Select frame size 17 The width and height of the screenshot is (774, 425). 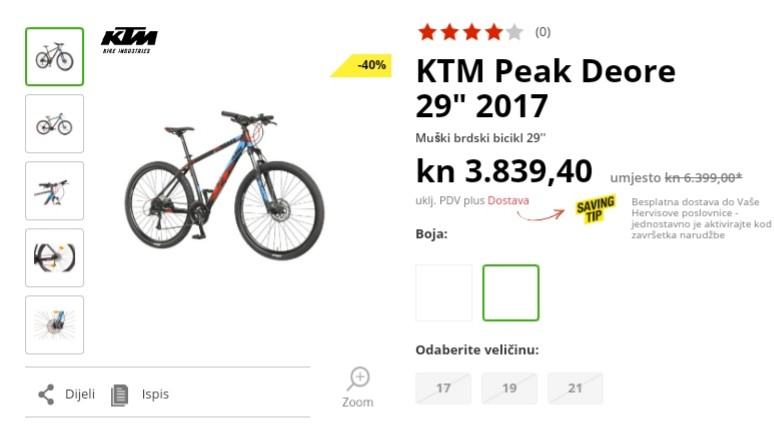coord(443,388)
